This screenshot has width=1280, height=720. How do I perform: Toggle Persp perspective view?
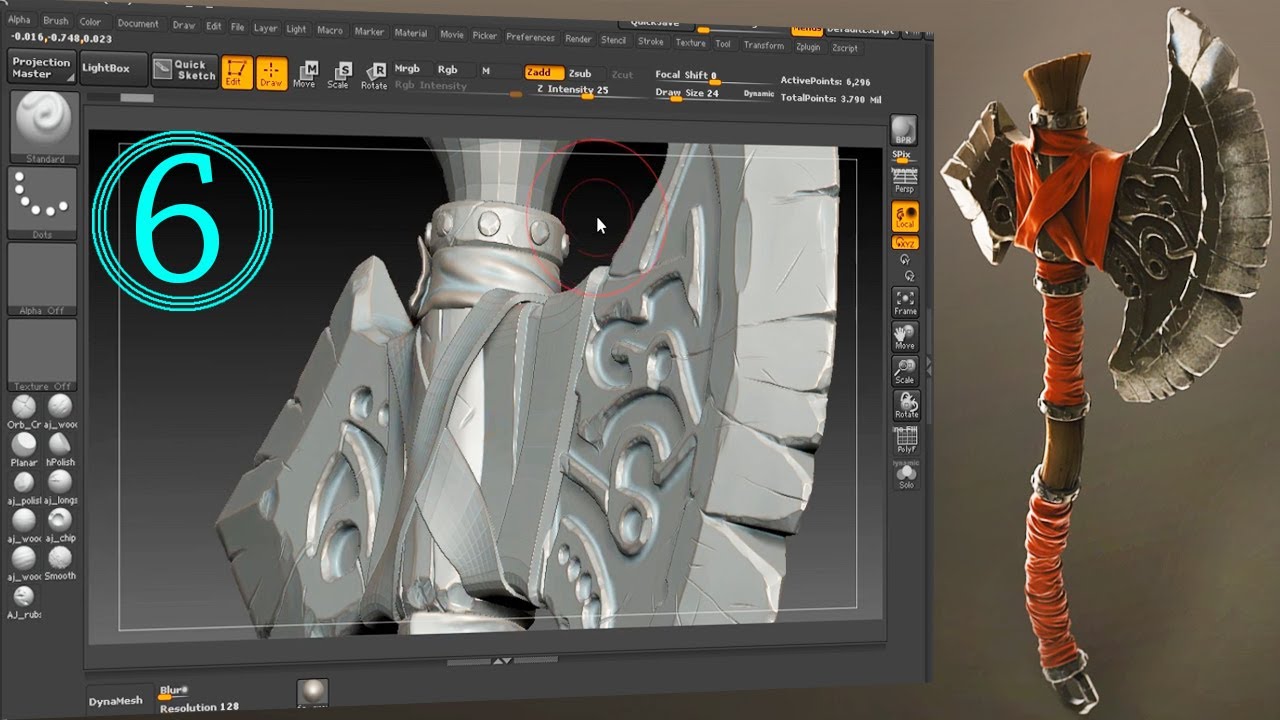tap(904, 182)
